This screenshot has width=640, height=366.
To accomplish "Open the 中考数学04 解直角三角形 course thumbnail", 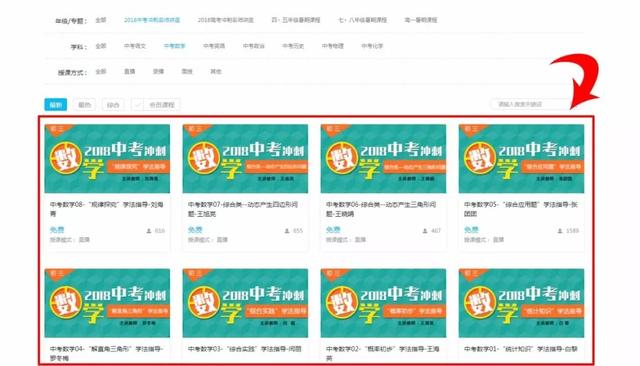I will [107, 303].
